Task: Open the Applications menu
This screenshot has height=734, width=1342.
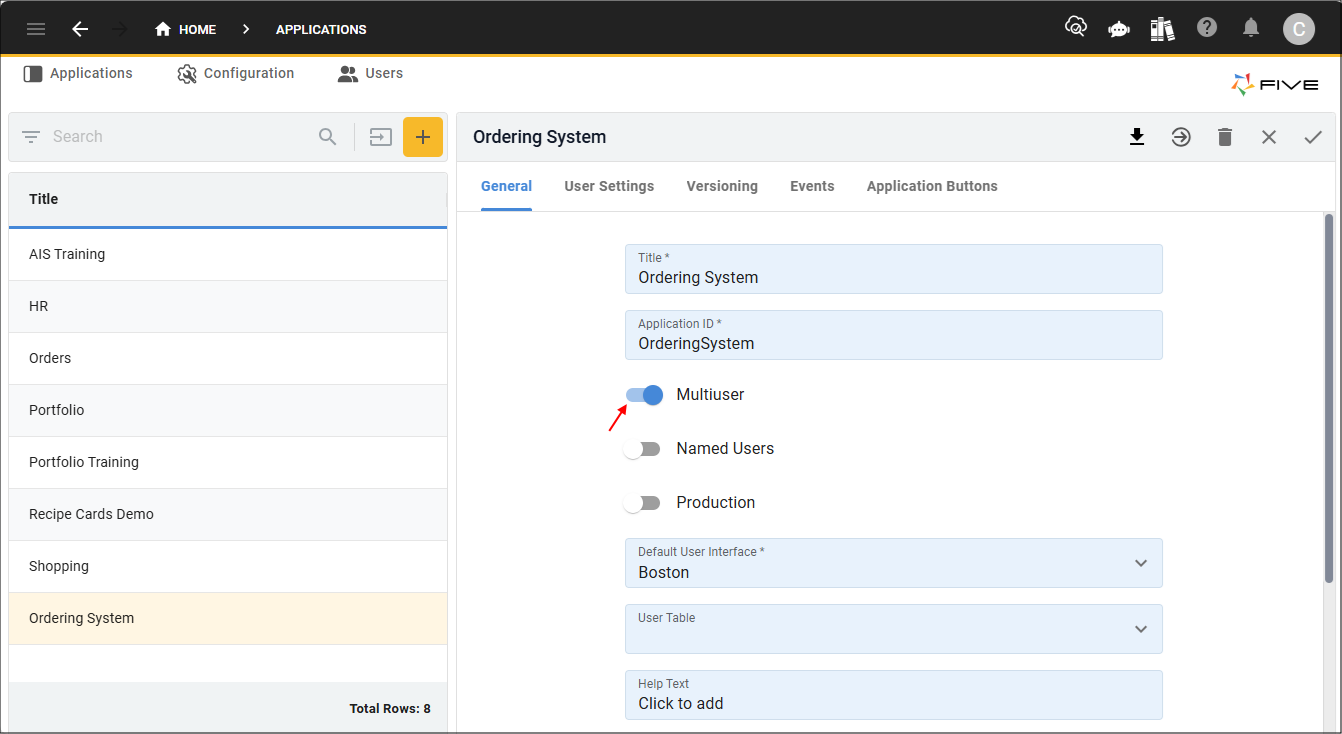Action: tap(78, 73)
